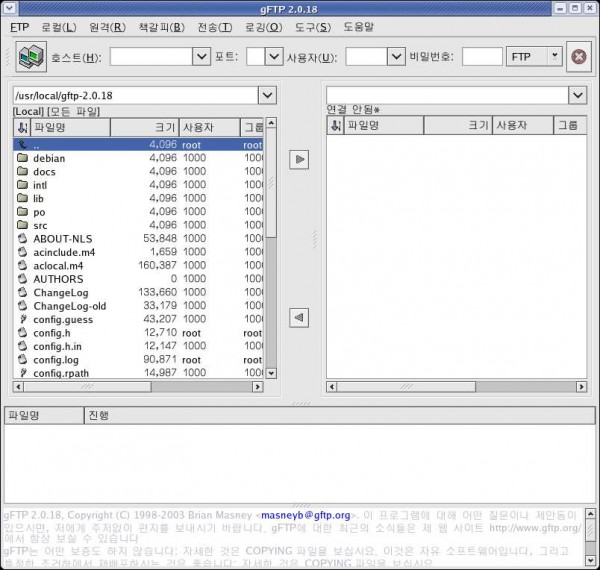Screen dimensions: 600x570
Task: Select the src folder icon
Action: (x=23, y=225)
